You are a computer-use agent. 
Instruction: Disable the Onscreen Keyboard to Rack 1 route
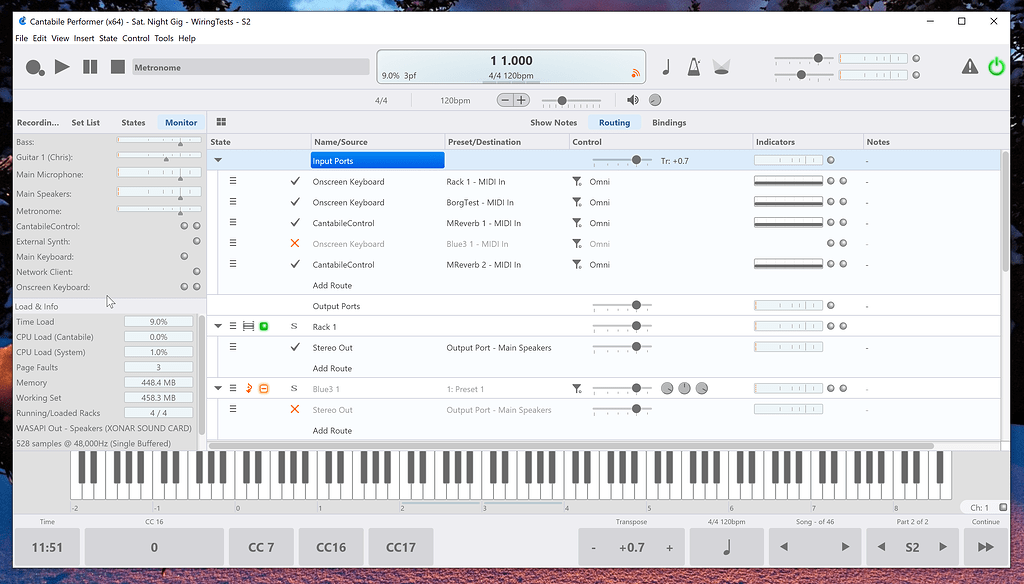(295, 182)
